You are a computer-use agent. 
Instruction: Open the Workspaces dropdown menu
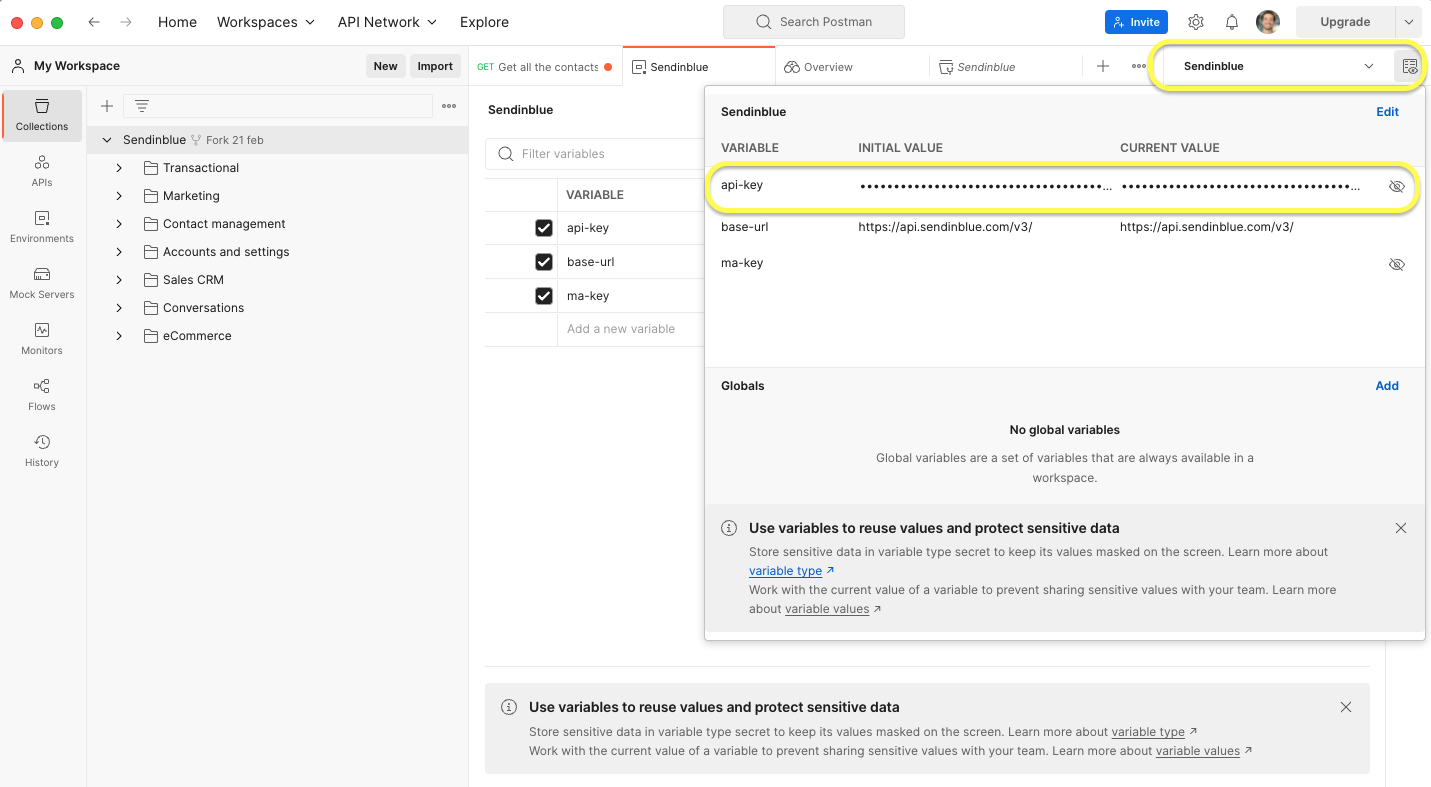coord(266,22)
